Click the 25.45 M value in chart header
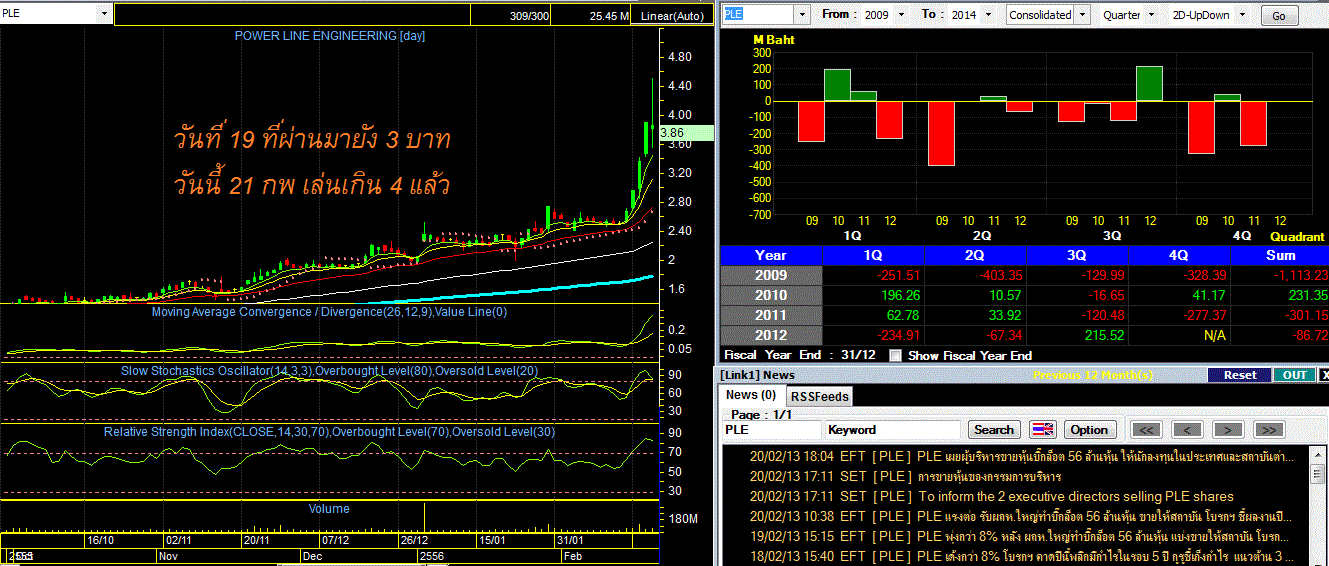This screenshot has height=566, width=1329. [609, 16]
